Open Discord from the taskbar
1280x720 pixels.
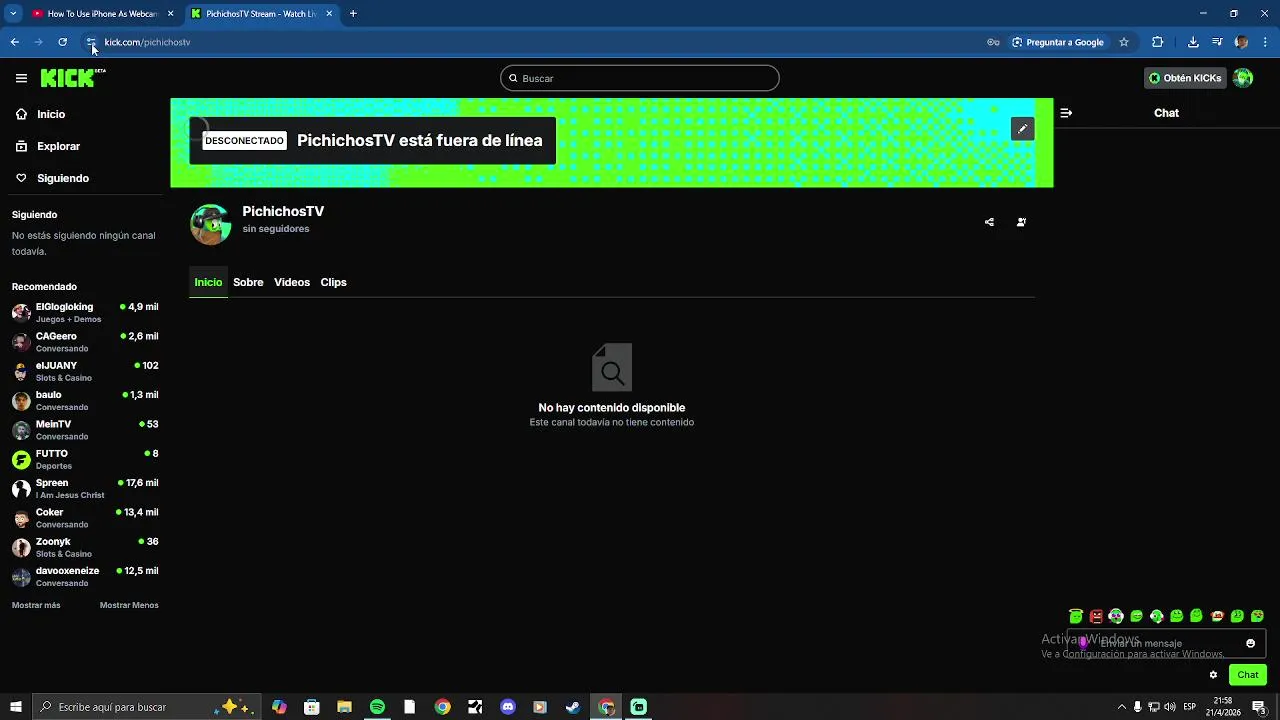[x=507, y=707]
